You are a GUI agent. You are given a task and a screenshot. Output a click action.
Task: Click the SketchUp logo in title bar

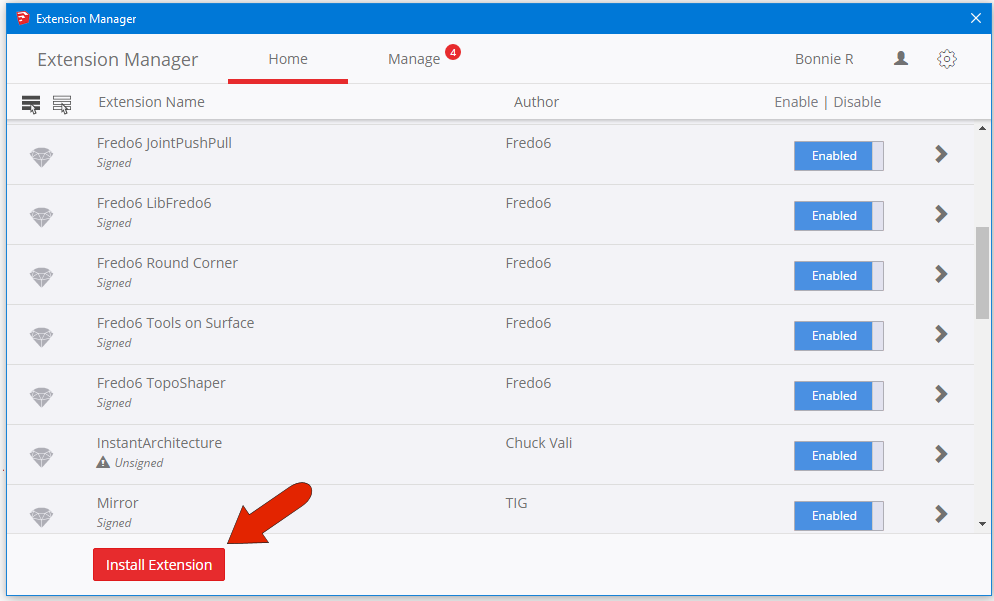23,18
